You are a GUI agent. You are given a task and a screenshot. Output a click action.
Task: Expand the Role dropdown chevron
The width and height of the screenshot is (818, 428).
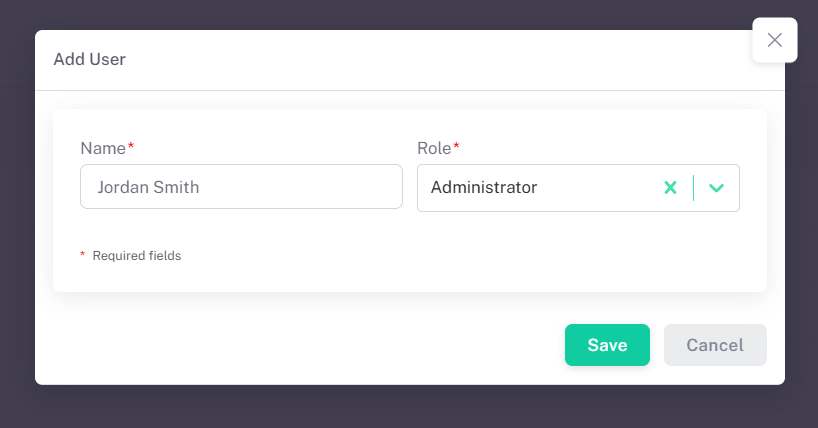716,188
